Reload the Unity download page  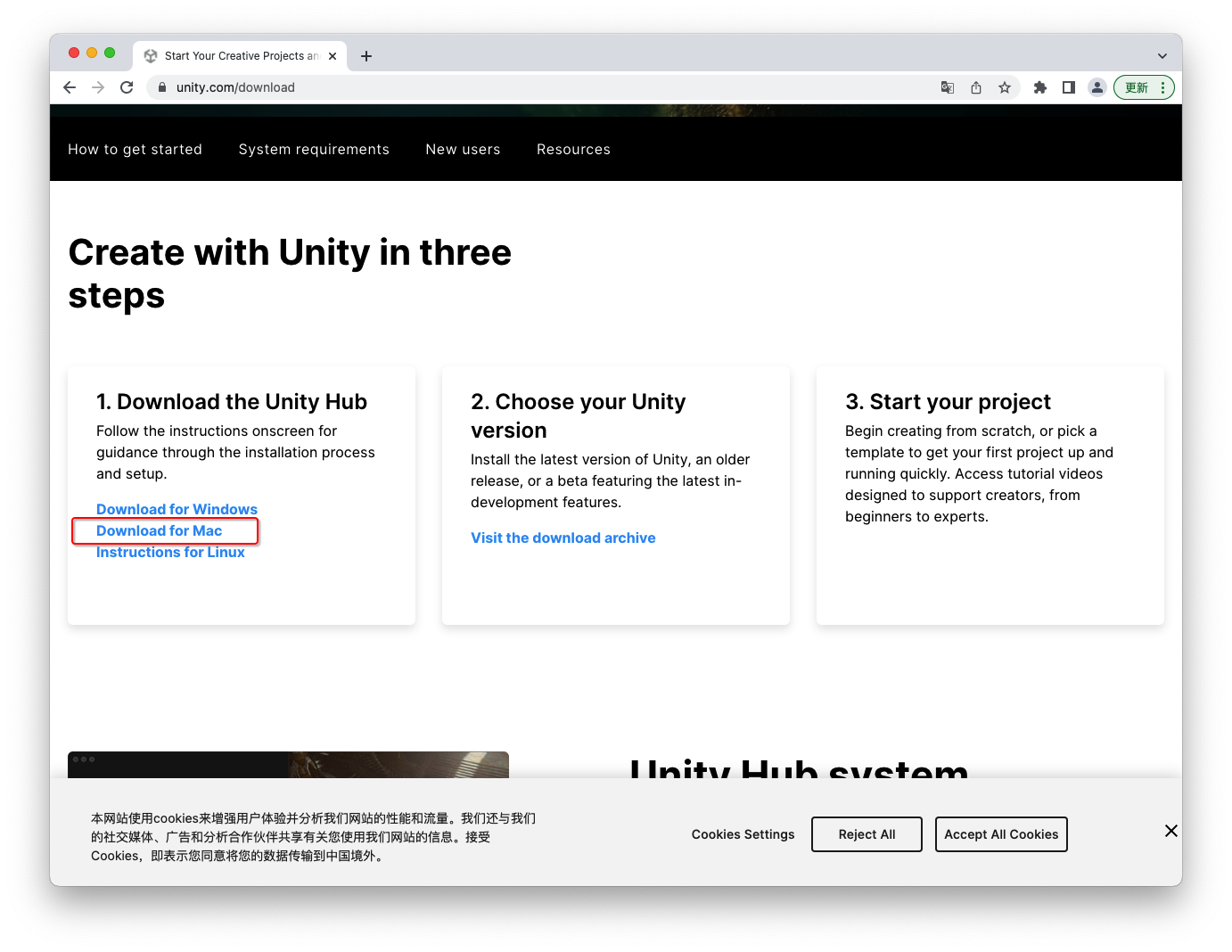tap(127, 87)
